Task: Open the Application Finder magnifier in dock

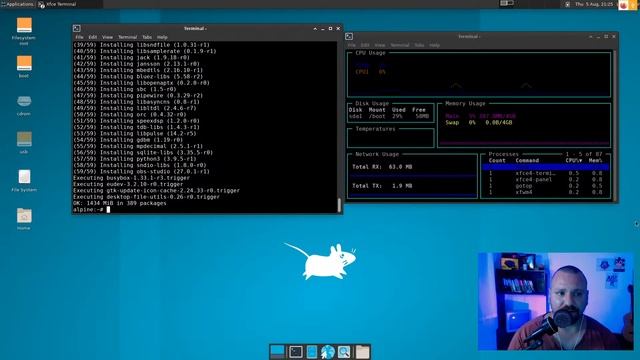Action: tap(344, 351)
